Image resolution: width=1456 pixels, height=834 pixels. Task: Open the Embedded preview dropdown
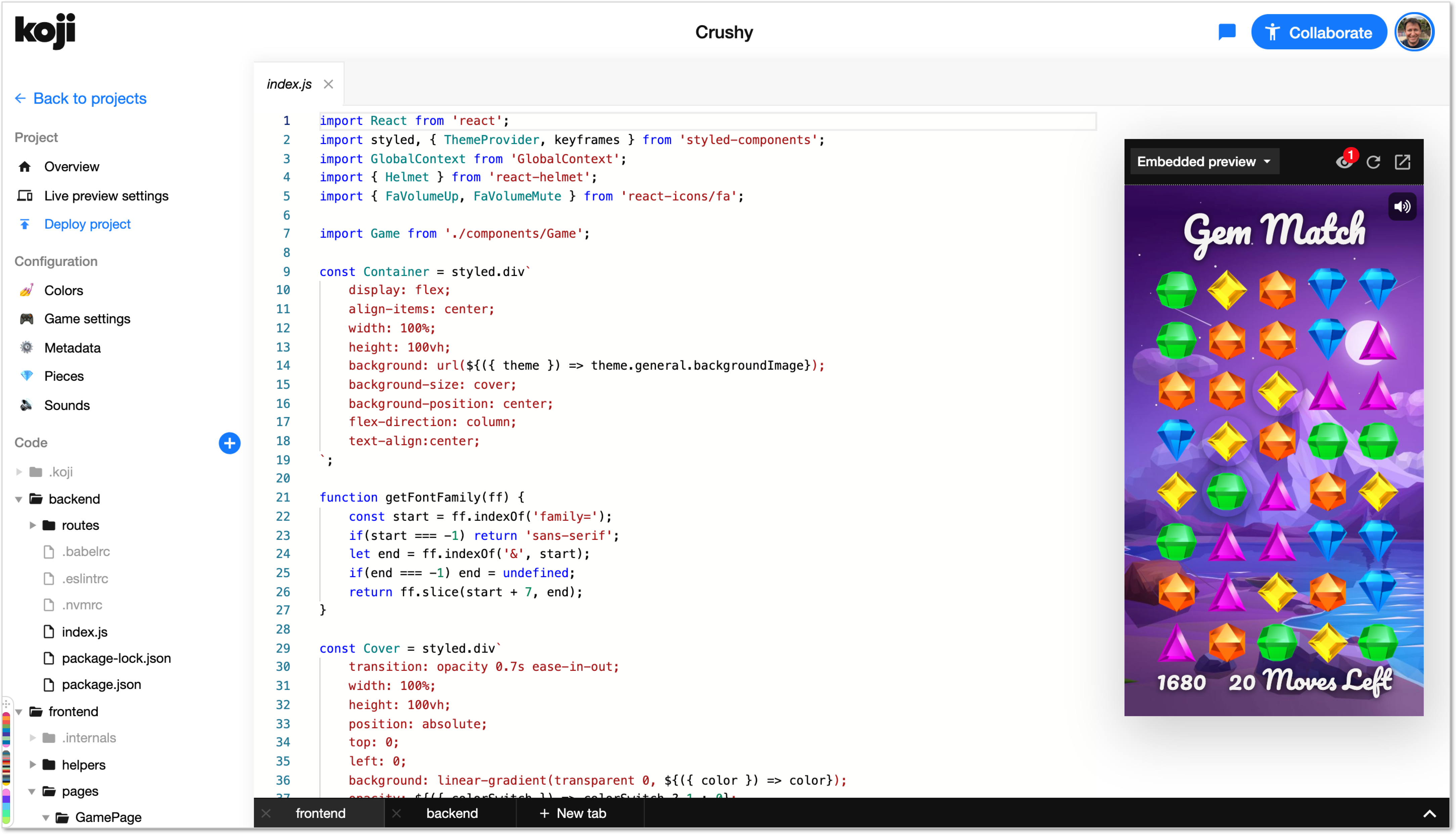click(1203, 162)
